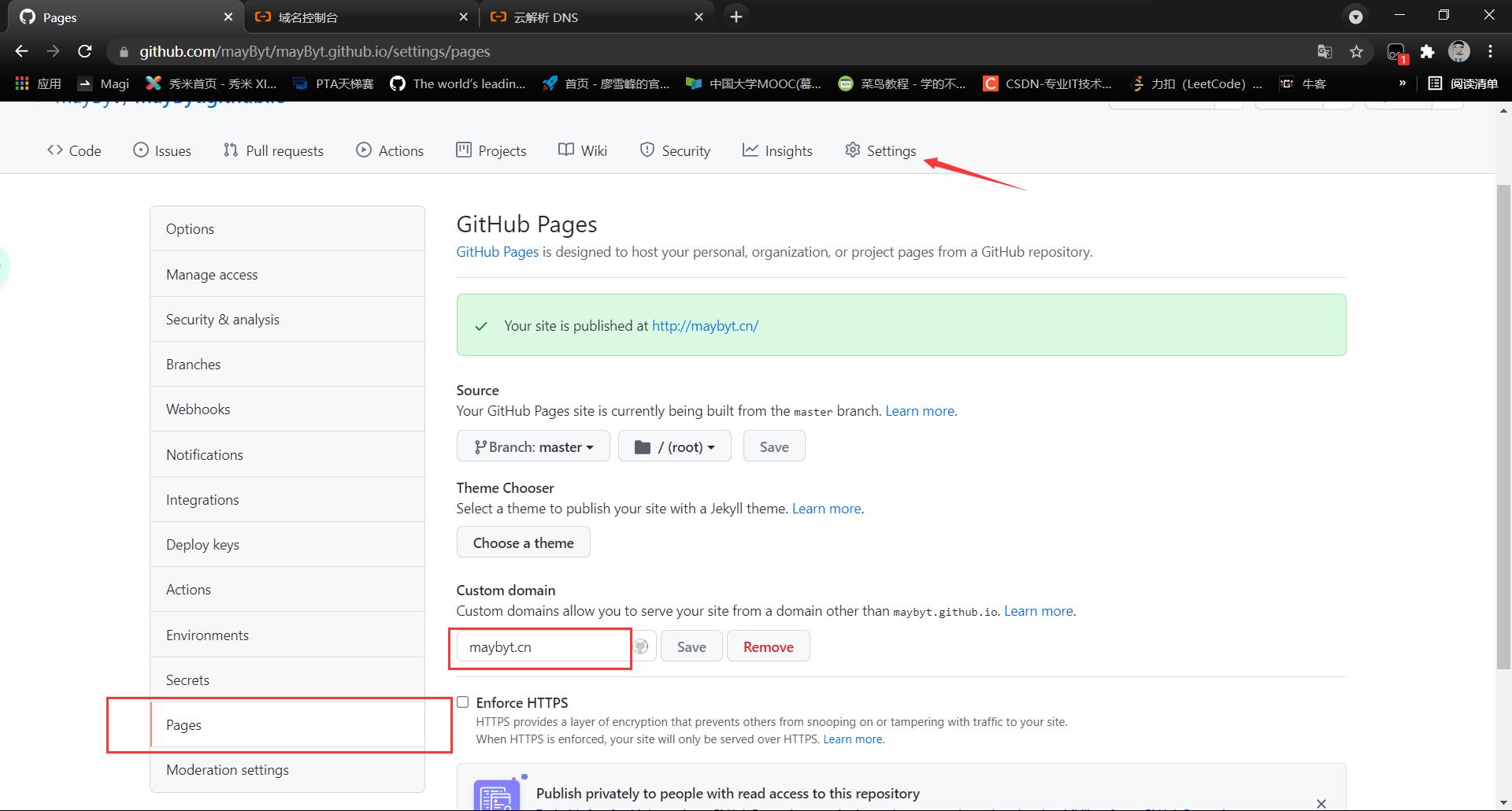Open the extensions puzzle icon
This screenshot has width=1512, height=811.
[x=1427, y=51]
